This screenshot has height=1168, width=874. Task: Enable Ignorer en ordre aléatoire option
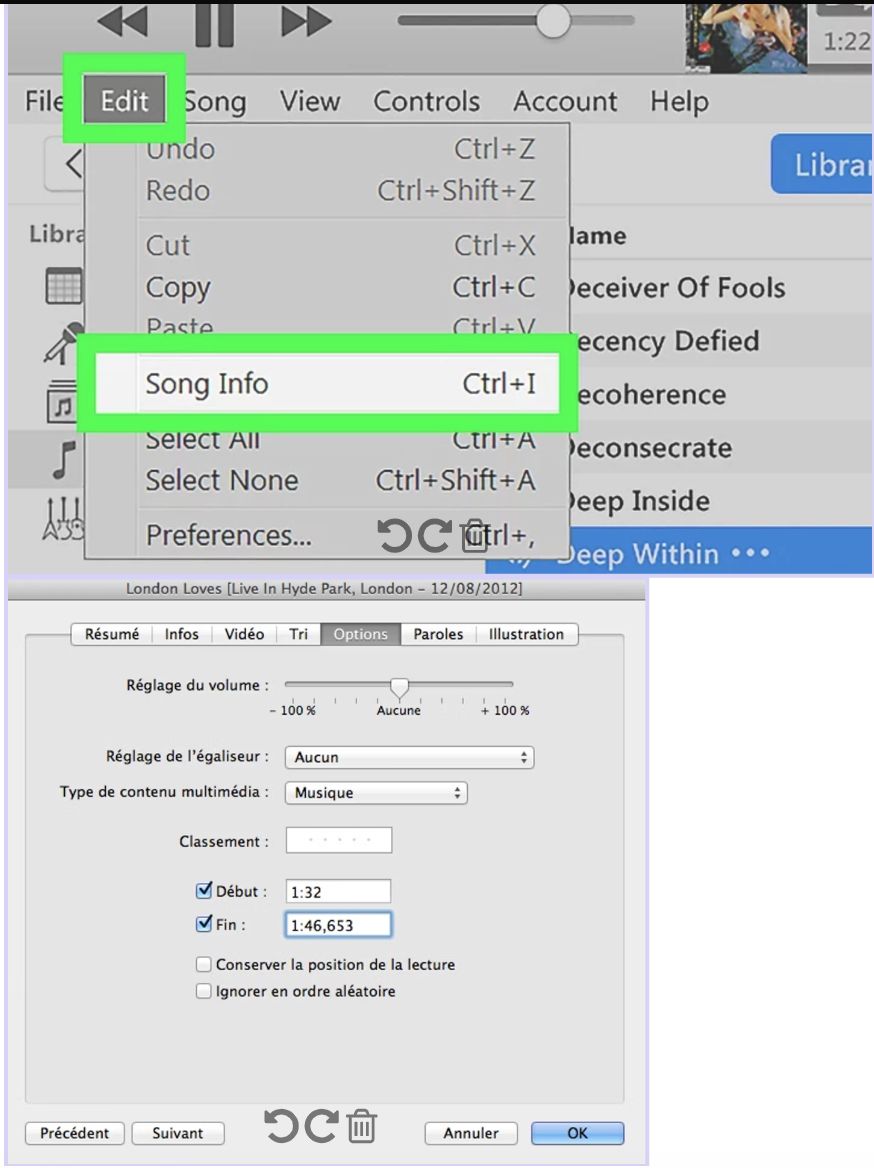[204, 992]
